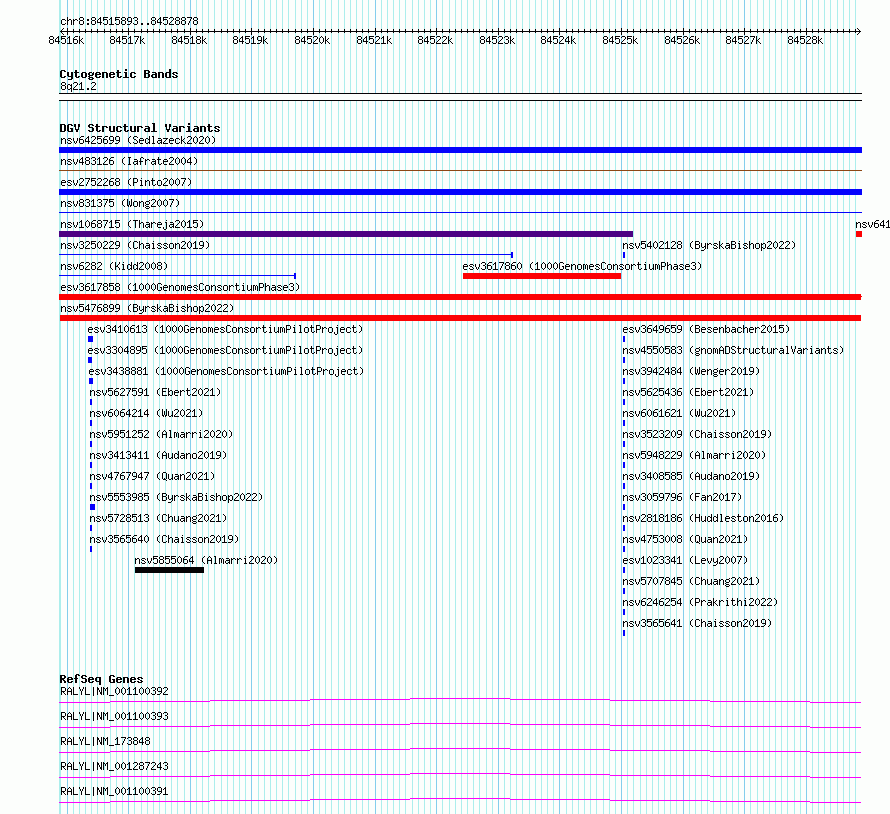
Task: Click nsv6061621 (Wu2021) label
Action: pos(679,413)
